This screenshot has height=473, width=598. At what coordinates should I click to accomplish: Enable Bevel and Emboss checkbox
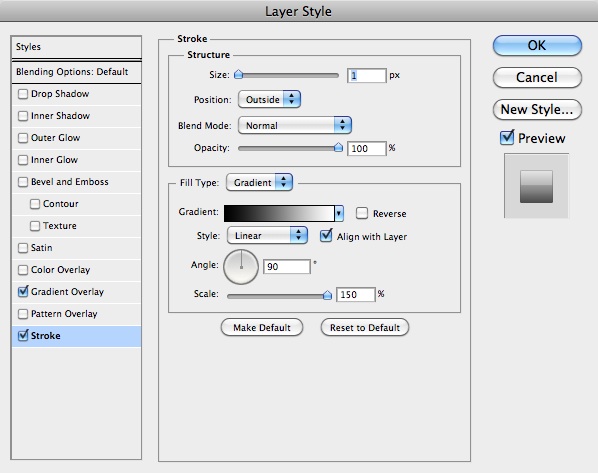(x=23, y=182)
